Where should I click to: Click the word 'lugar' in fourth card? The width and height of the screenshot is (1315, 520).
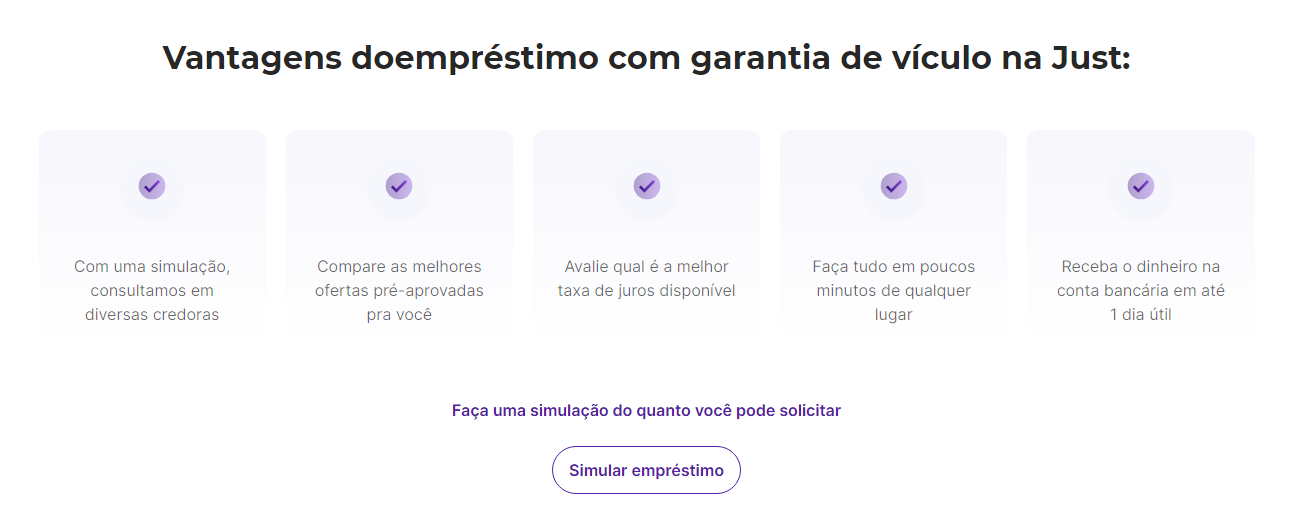(893, 314)
